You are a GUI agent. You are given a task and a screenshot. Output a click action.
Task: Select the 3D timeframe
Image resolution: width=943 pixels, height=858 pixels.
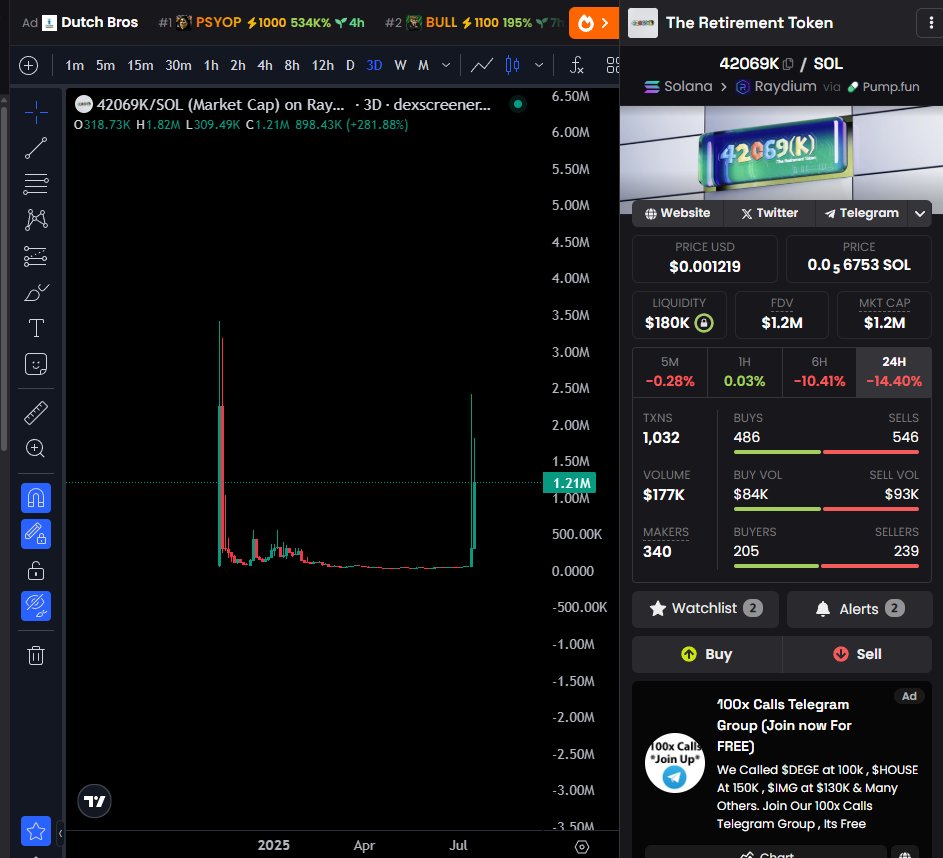[x=374, y=65]
